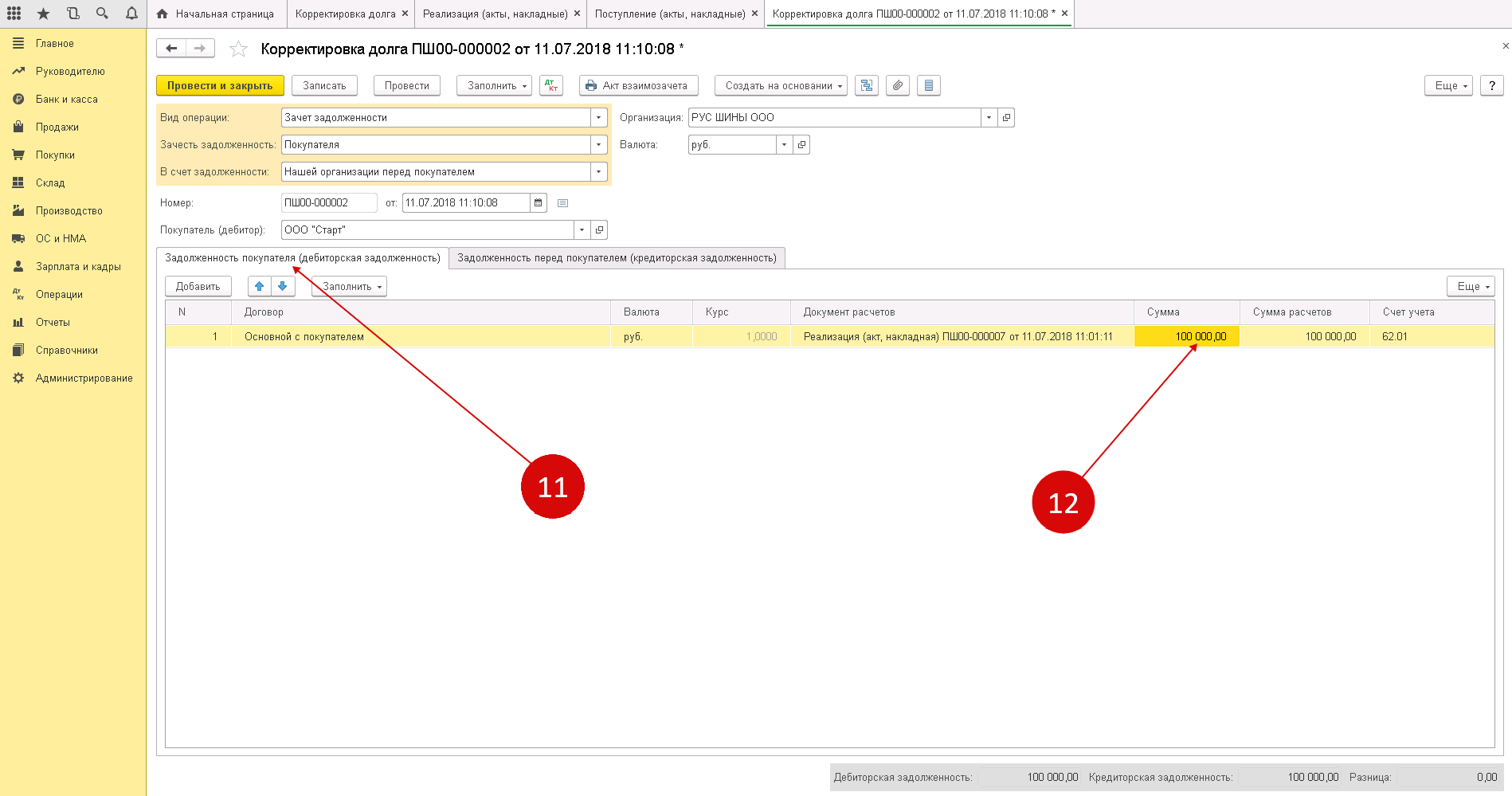Viewport: 1512px width, 796px height.
Task: Expand Валюта dropdown arrow
Action: 785,145
